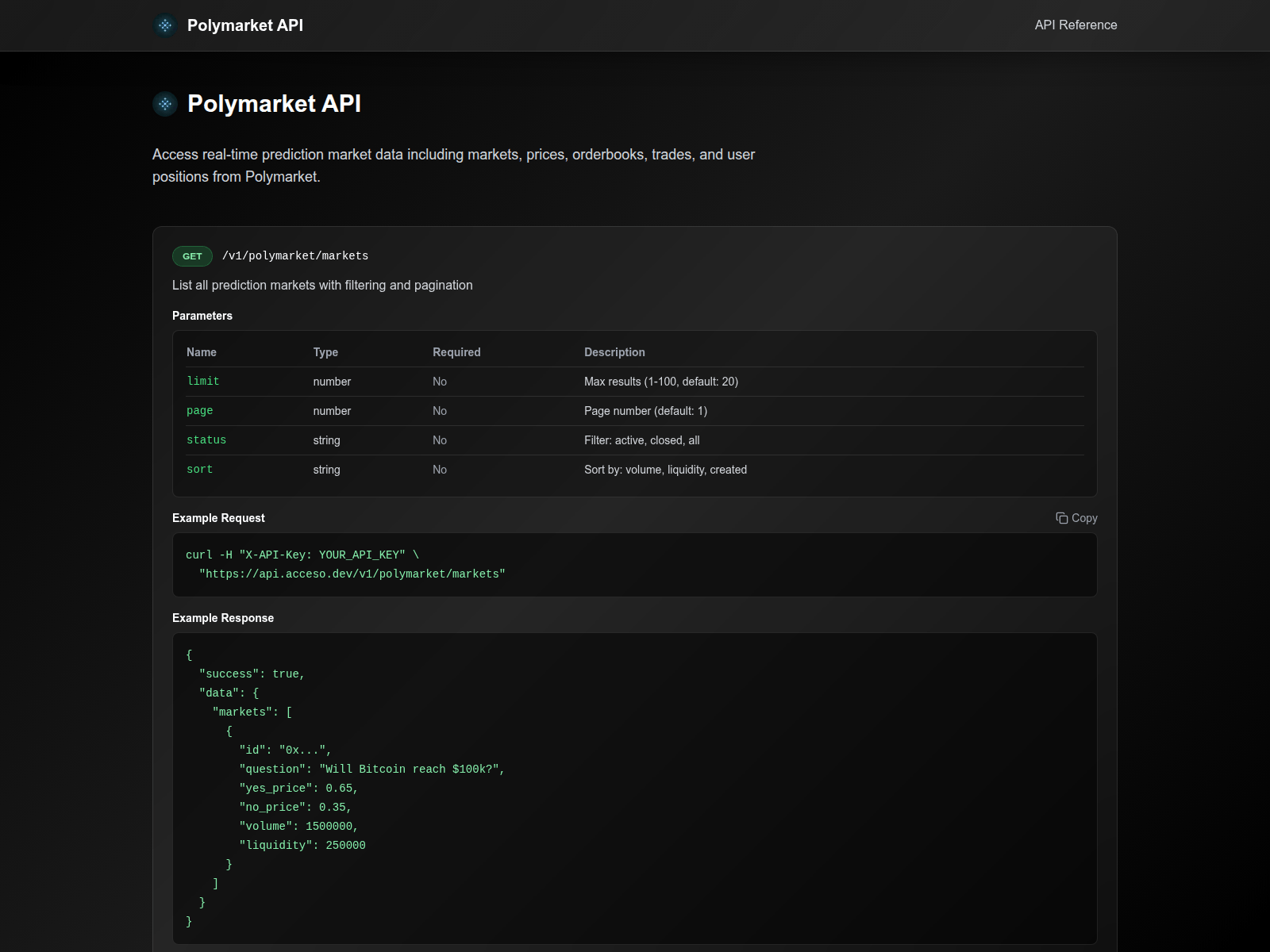Click the limit parameter name
The width and height of the screenshot is (1270, 952).
point(203,382)
